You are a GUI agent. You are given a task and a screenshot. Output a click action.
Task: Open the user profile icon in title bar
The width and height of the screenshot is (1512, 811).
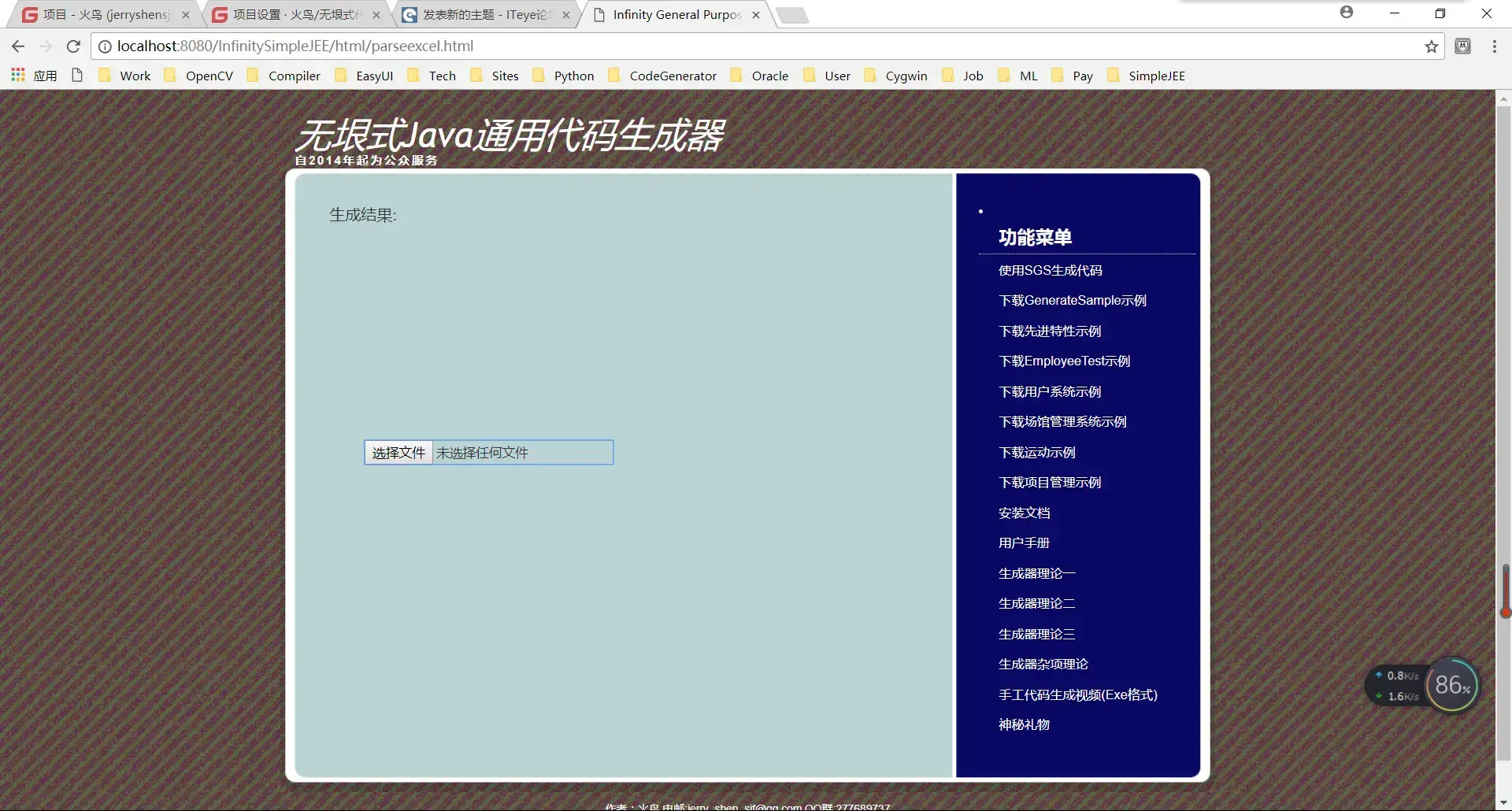(x=1347, y=13)
